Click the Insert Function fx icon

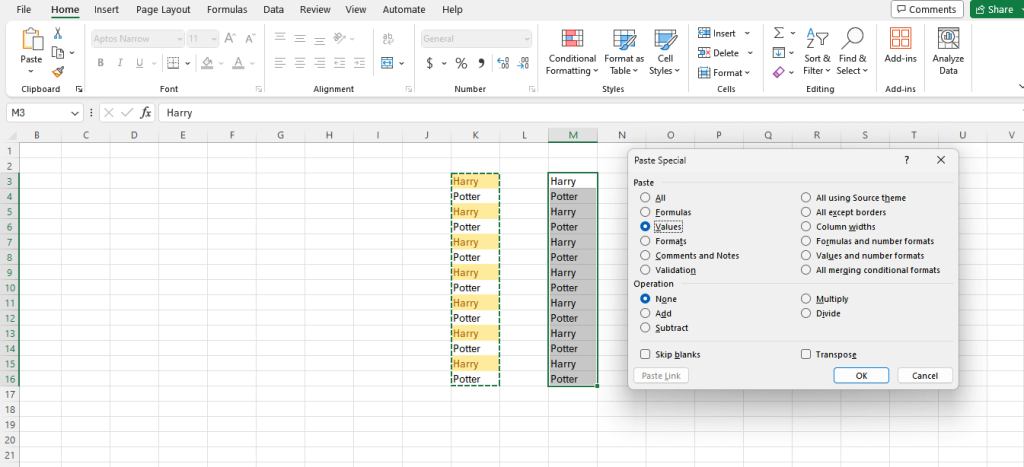tap(146, 113)
